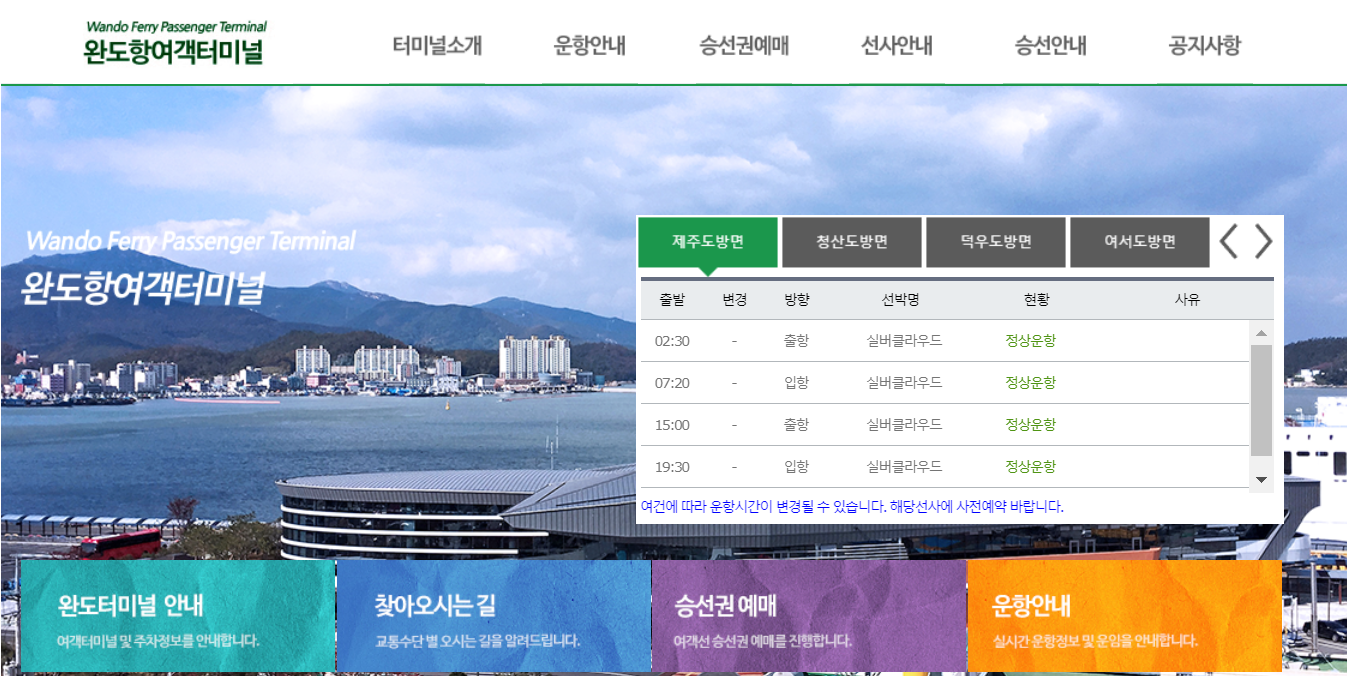Click the schedule list scrollbar thumb
The width and height of the screenshot is (1348, 677).
coord(1261,400)
